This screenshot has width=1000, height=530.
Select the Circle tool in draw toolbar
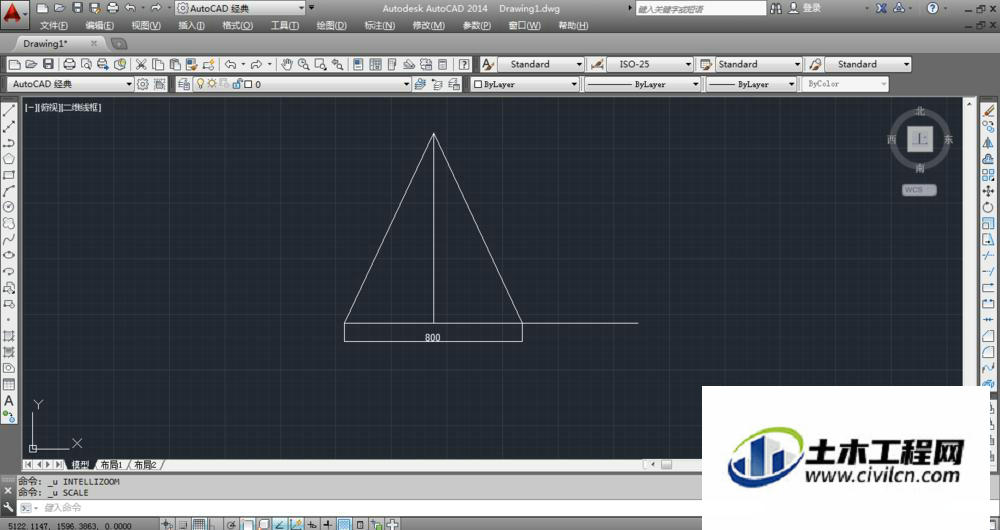tap(9, 207)
